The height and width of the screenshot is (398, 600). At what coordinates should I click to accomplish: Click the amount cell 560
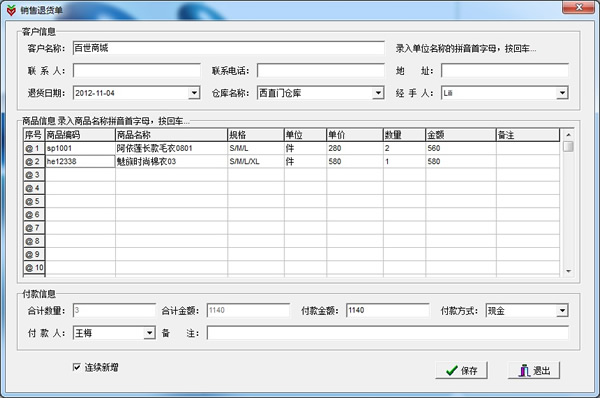pyautogui.click(x=461, y=148)
